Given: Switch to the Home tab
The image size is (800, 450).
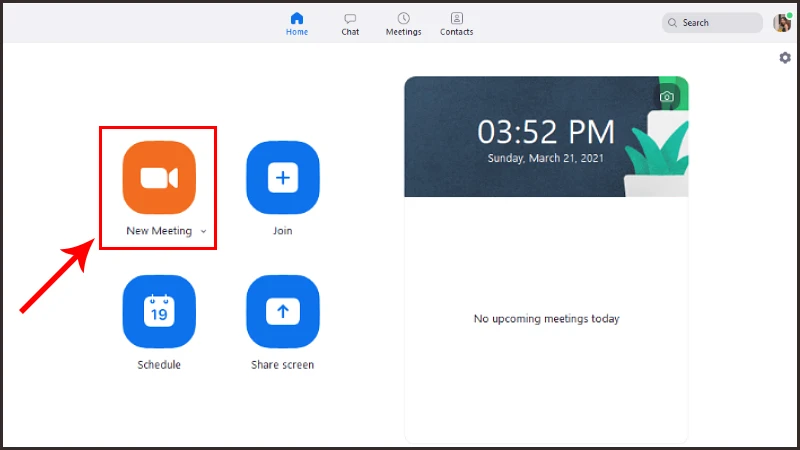Looking at the screenshot, I should tap(297, 24).
